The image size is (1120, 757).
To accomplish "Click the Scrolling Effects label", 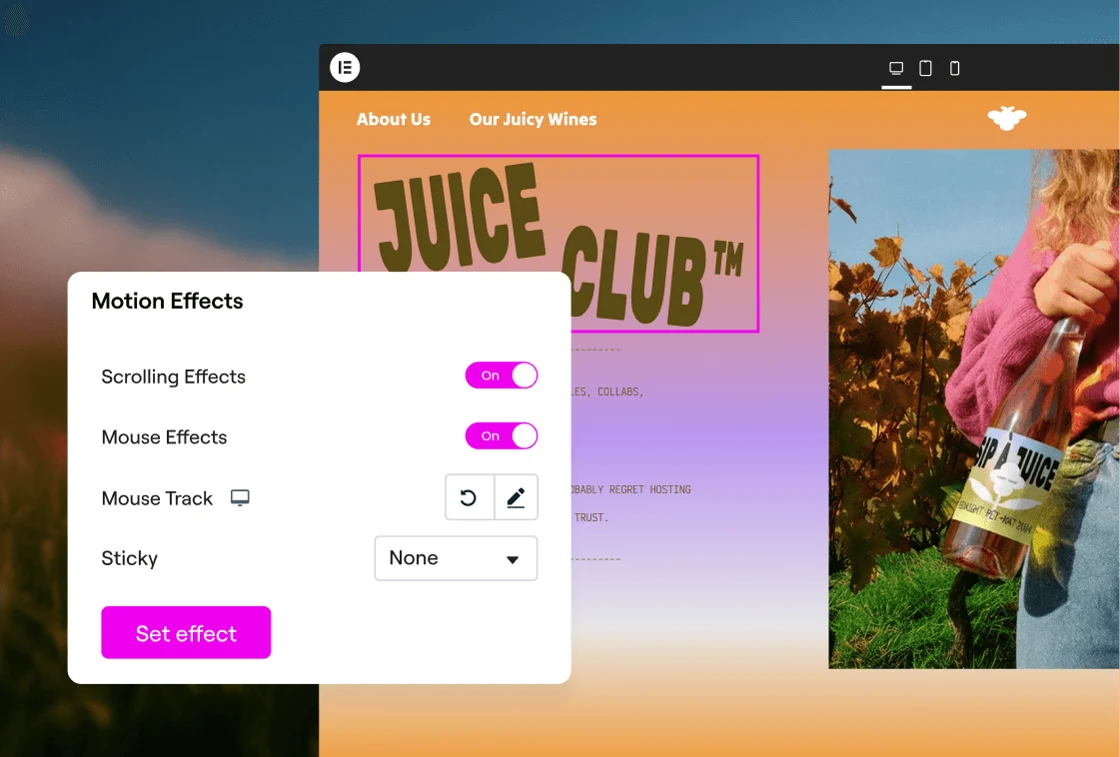I will coord(174,376).
